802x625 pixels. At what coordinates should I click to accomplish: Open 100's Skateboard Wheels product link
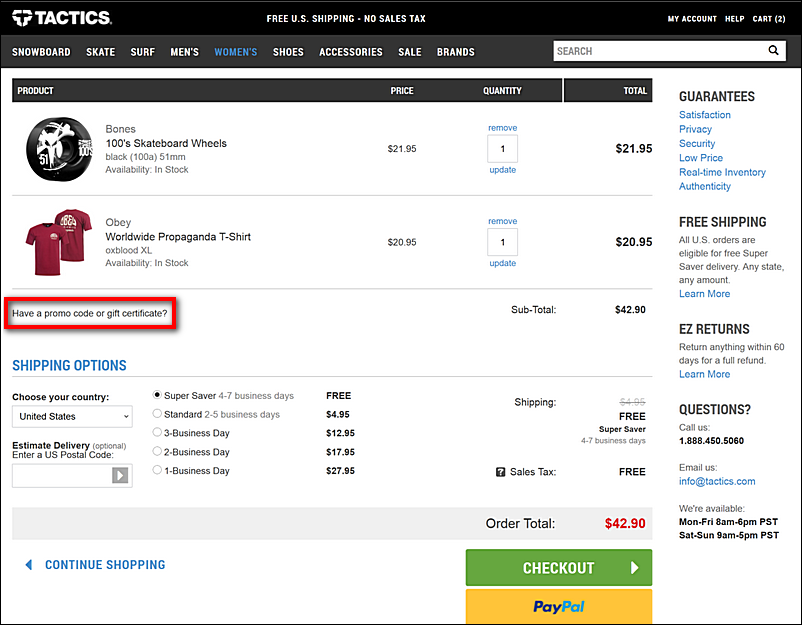coord(166,143)
